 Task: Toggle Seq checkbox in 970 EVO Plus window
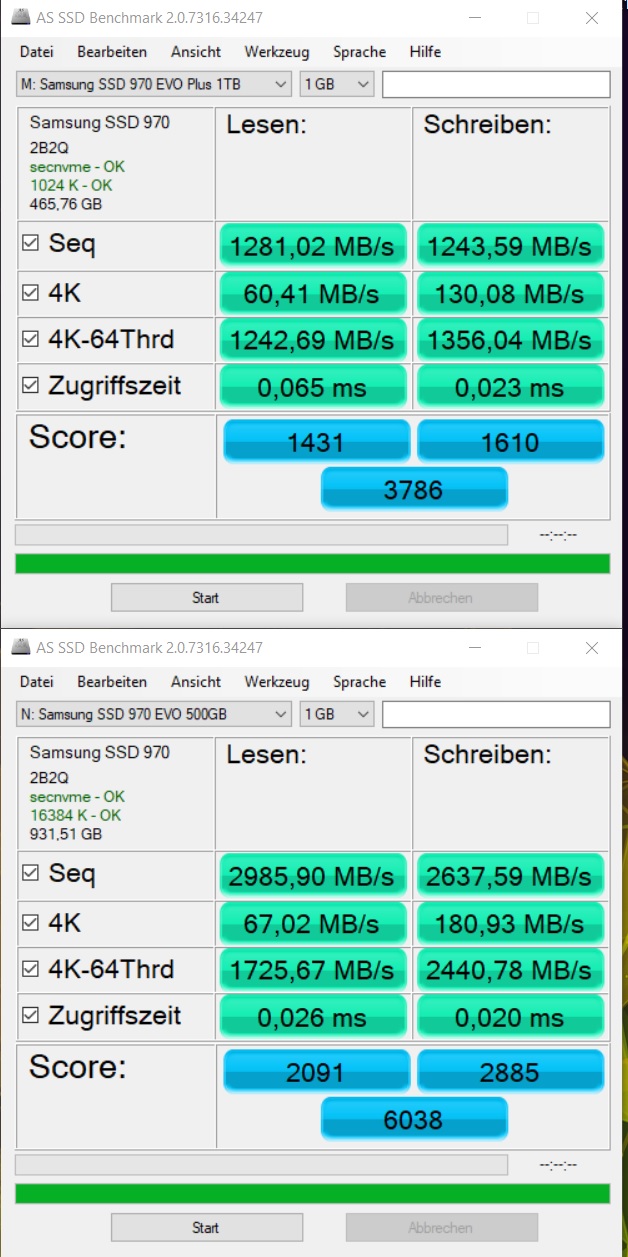tap(31, 243)
